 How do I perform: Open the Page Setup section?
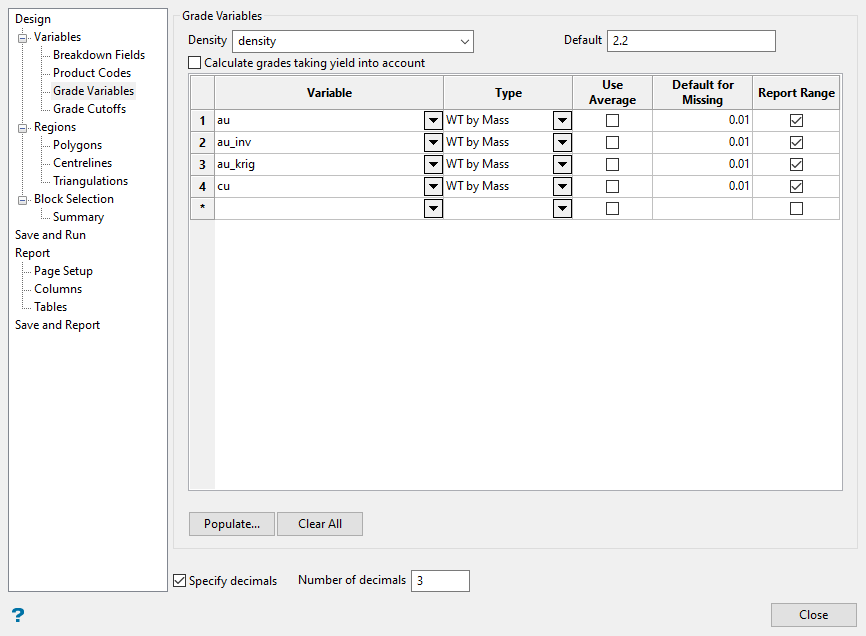63,271
